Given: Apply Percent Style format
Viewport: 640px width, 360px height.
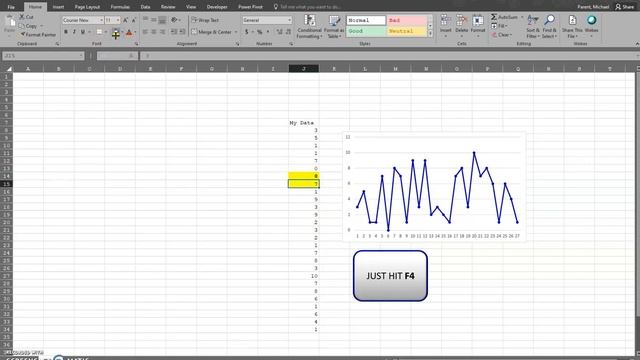Looking at the screenshot, I should (259, 32).
